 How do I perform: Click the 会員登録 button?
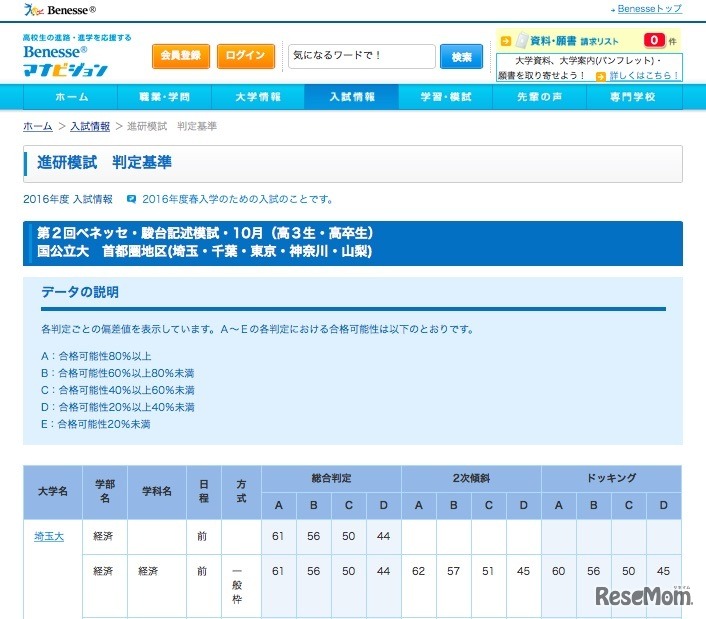point(181,56)
